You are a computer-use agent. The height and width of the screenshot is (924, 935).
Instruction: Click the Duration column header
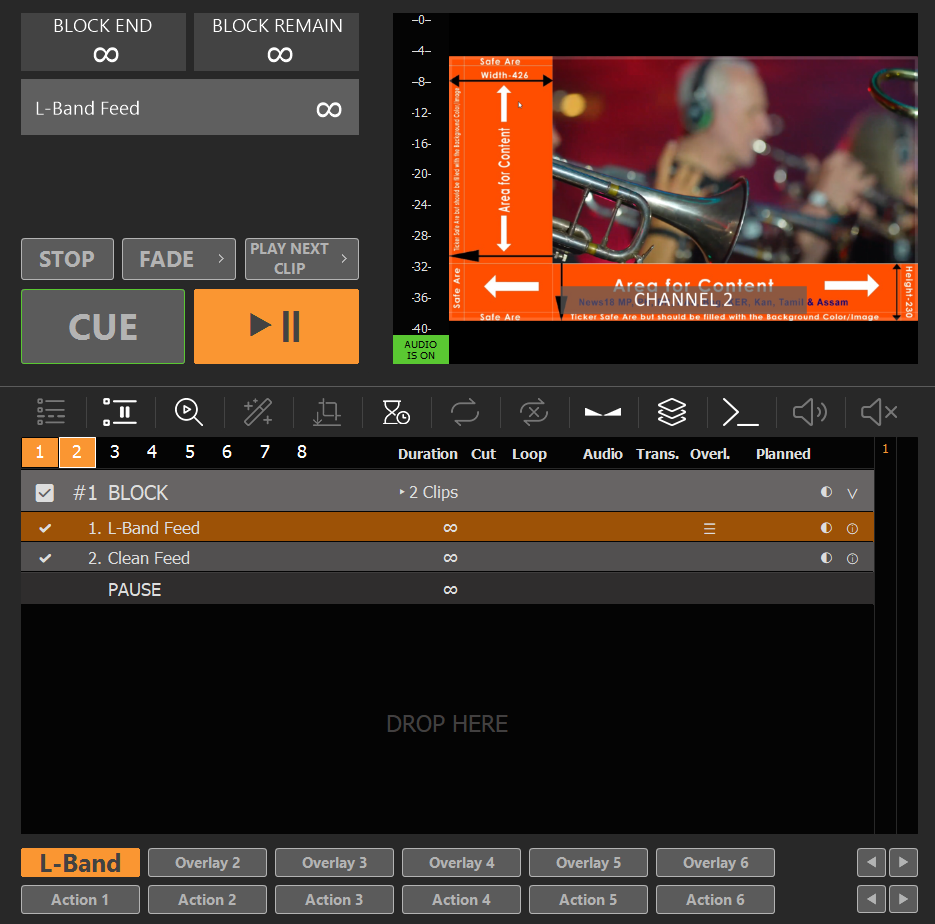tap(428, 454)
